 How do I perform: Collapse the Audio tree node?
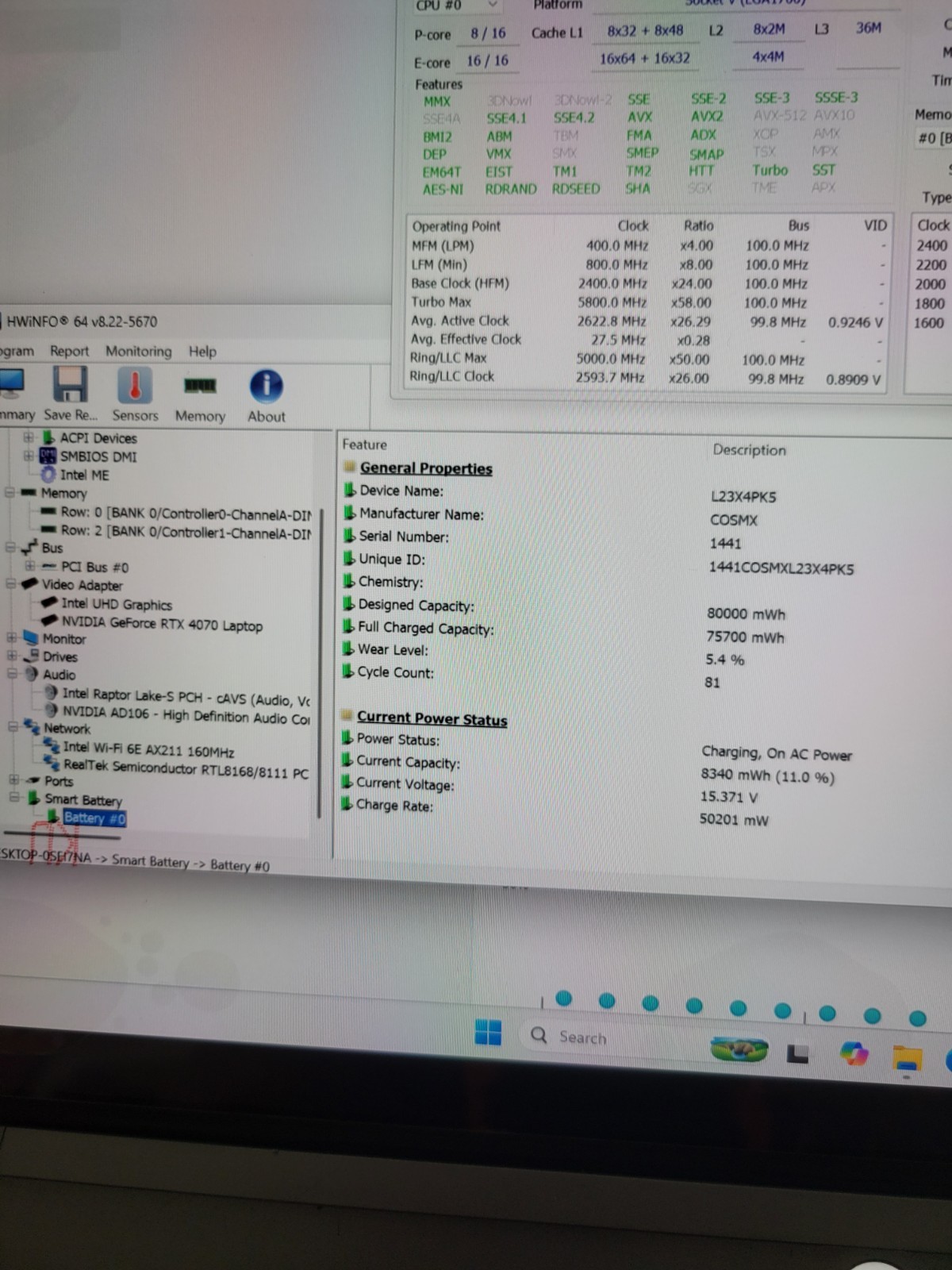tap(12, 673)
